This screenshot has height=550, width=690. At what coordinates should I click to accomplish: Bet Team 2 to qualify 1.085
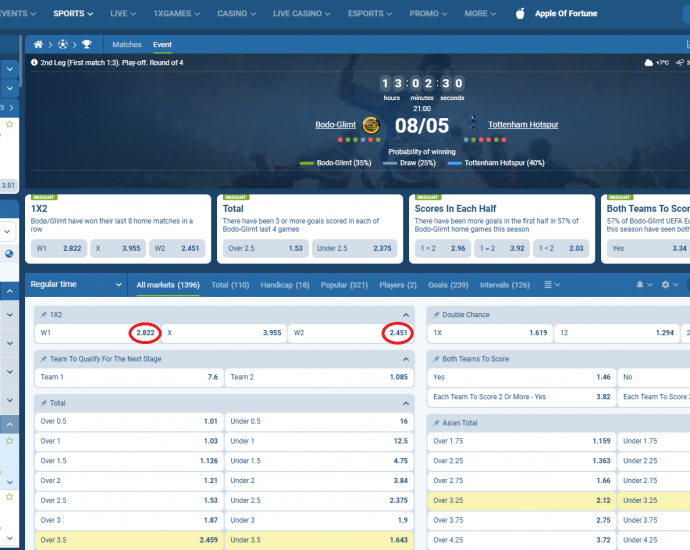click(319, 377)
